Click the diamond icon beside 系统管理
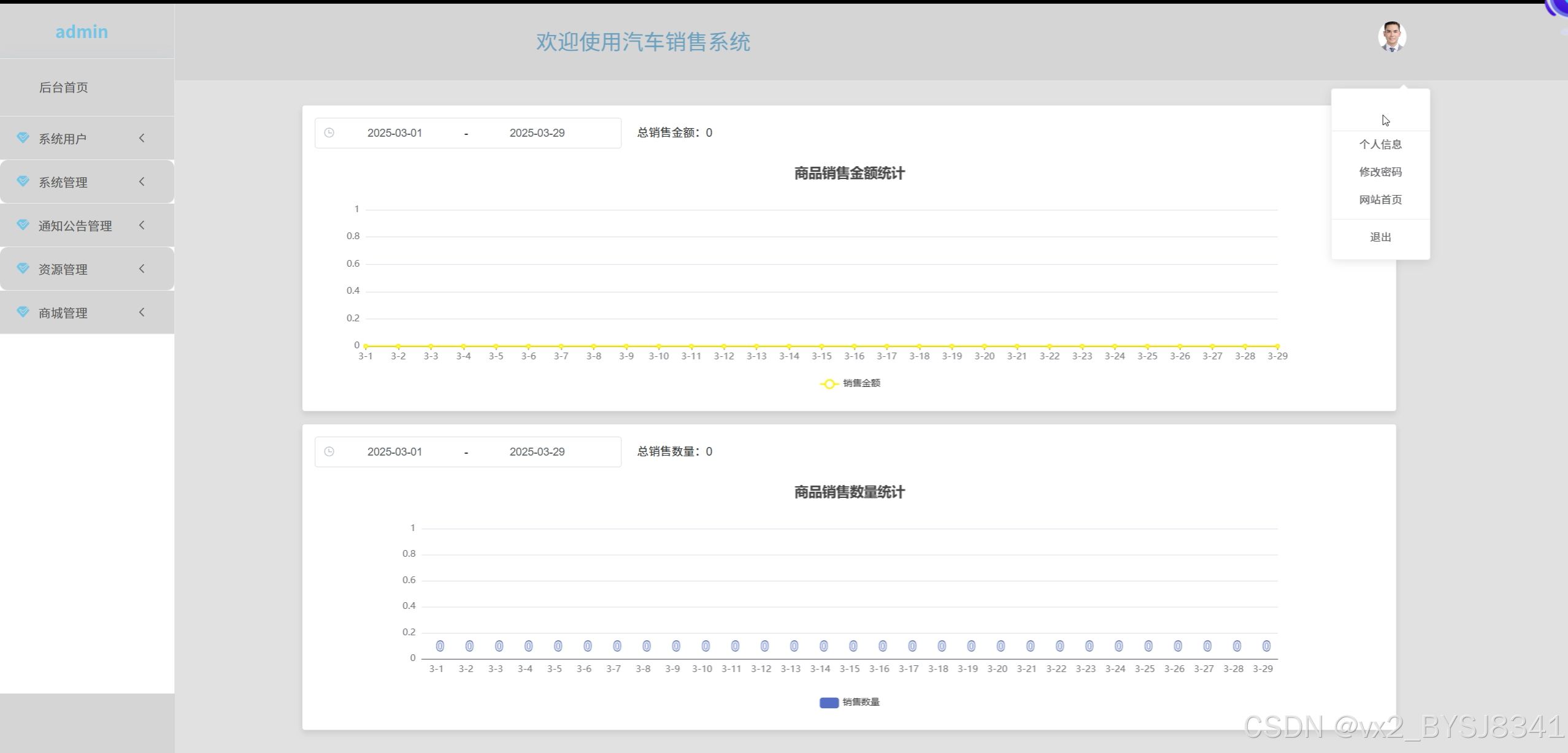This screenshot has width=1568, height=753. point(23,181)
